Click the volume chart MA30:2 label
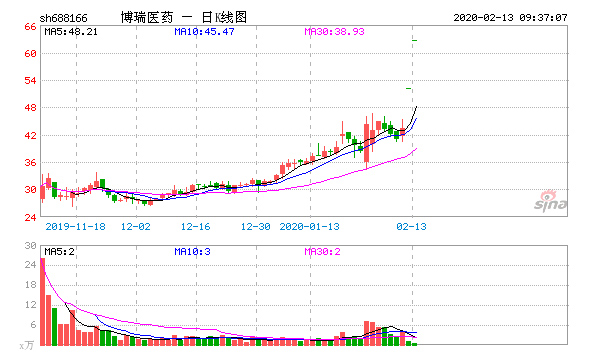The image size is (589, 361). point(322,252)
